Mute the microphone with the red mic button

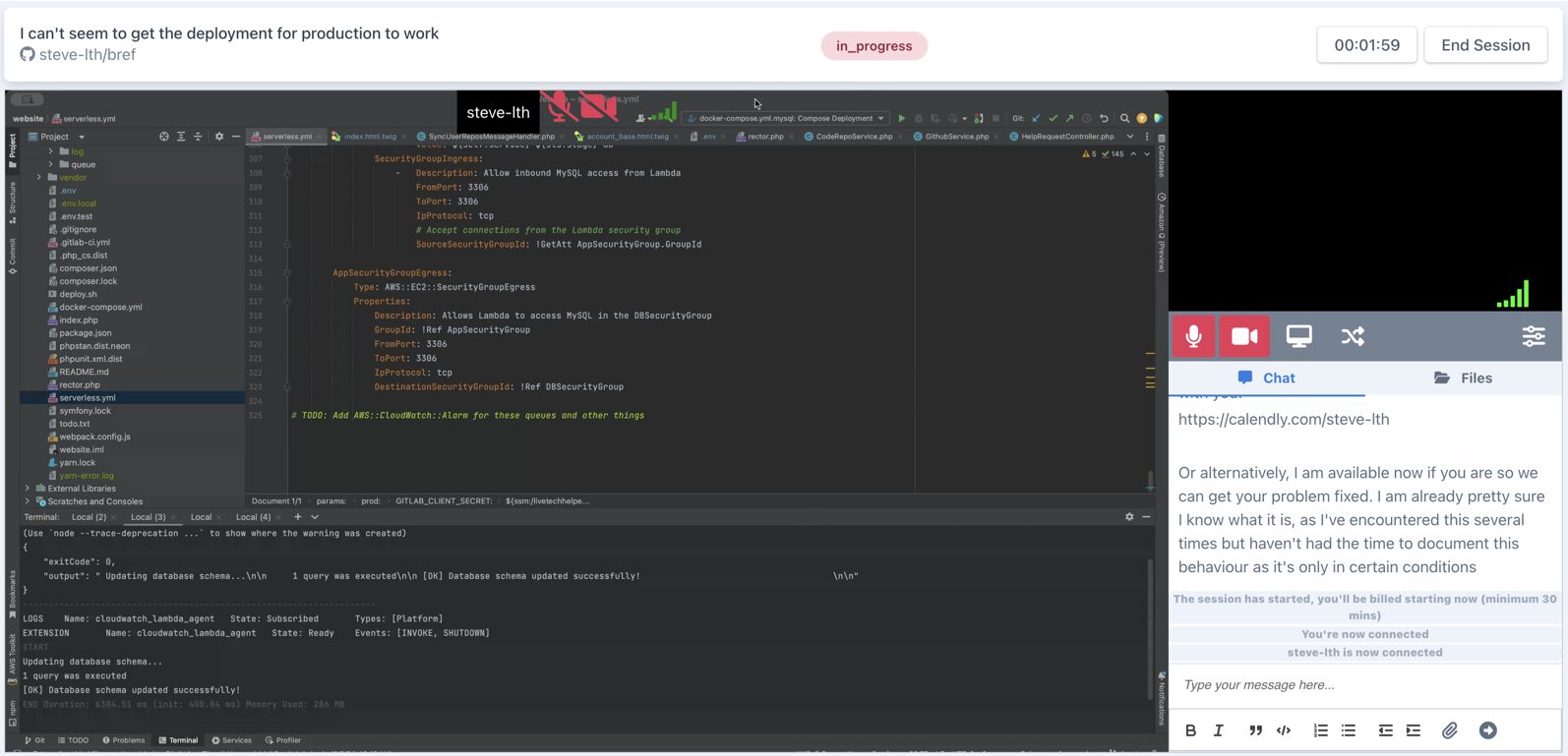coord(1193,336)
